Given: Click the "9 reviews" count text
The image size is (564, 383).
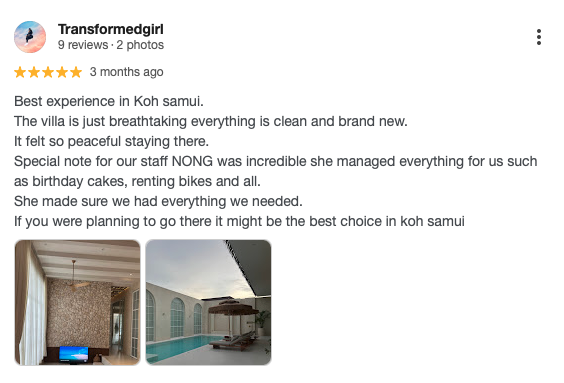Looking at the screenshot, I should [x=83, y=45].
